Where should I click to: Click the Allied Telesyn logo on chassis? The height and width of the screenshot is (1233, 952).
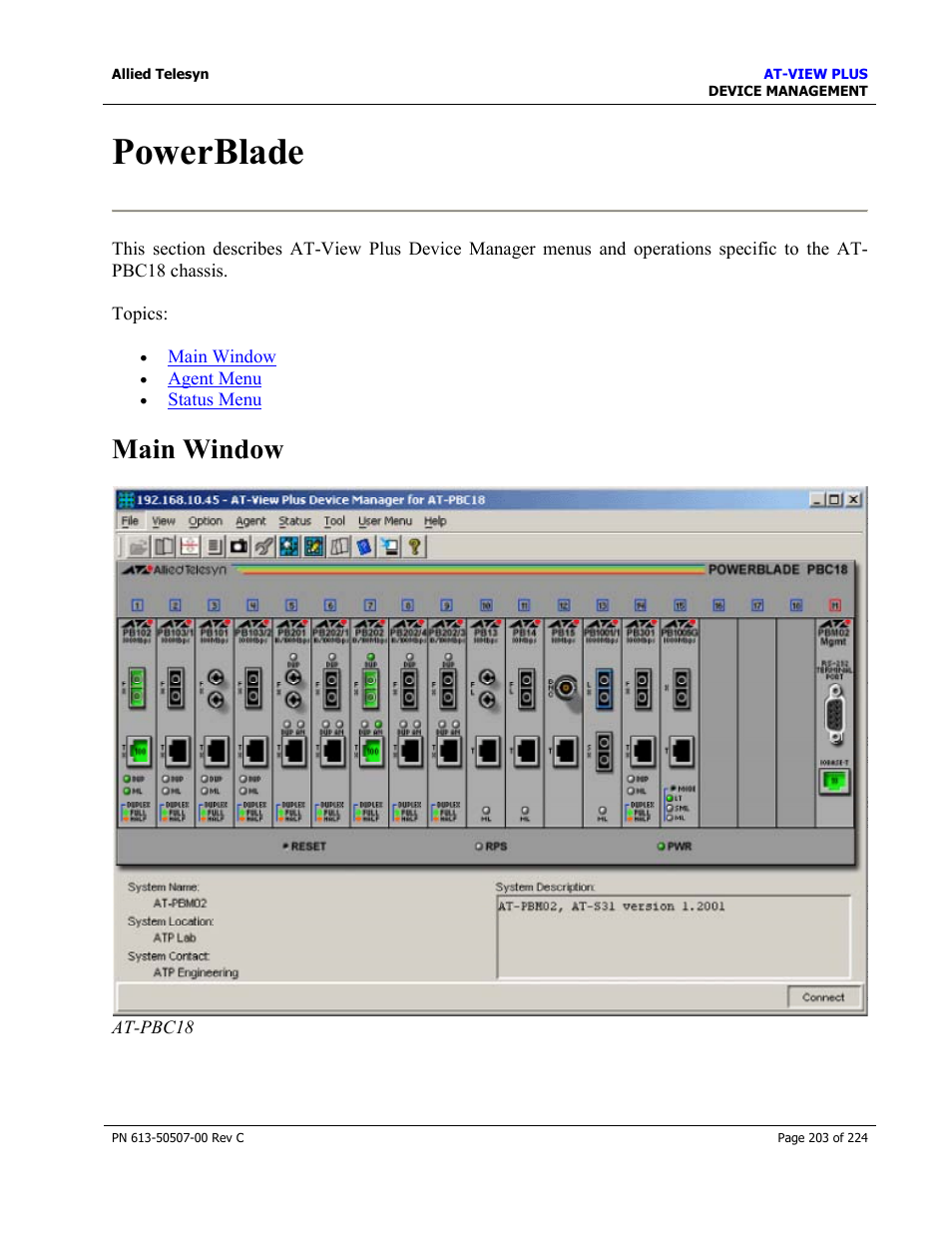175,570
